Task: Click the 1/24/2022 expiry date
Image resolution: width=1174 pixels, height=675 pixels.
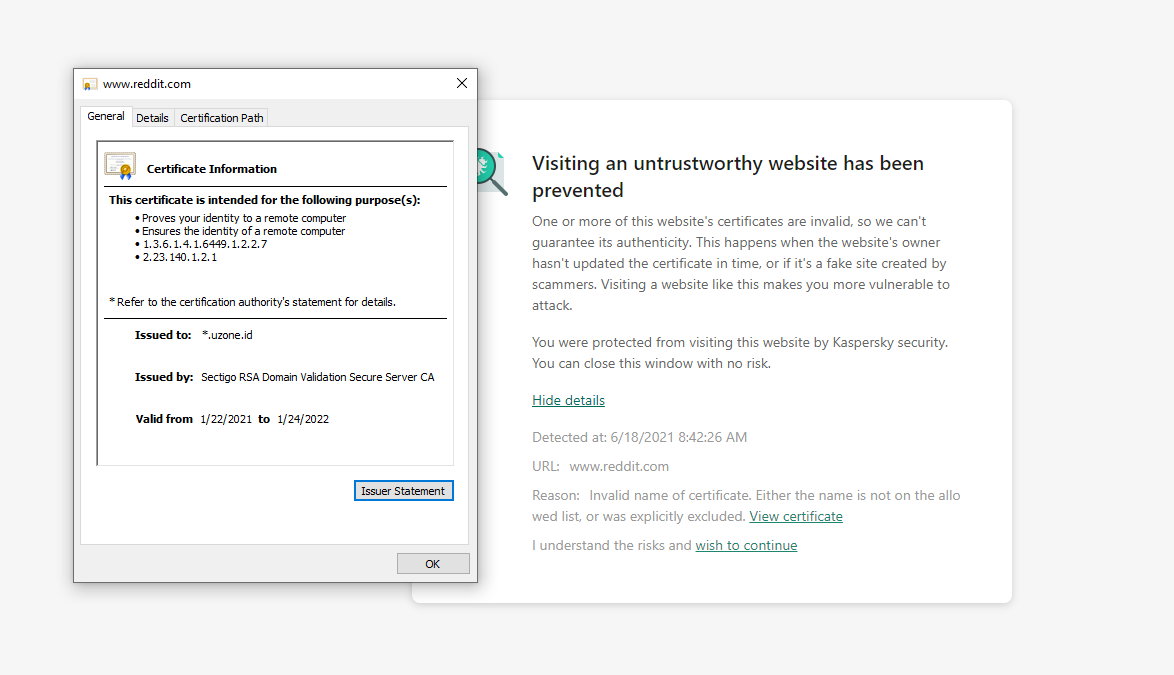Action: [x=303, y=419]
